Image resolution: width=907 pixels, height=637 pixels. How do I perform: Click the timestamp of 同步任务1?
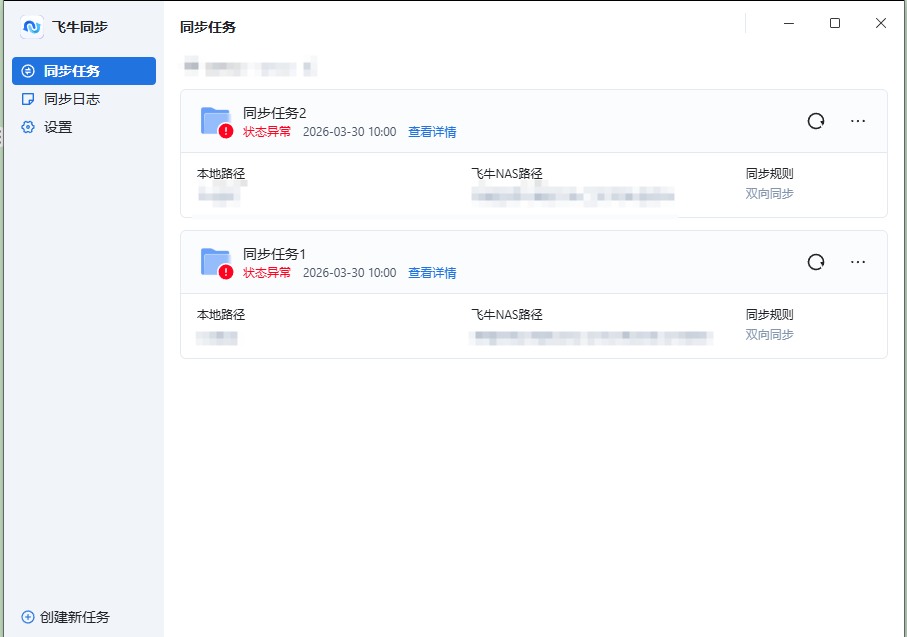(x=350, y=273)
